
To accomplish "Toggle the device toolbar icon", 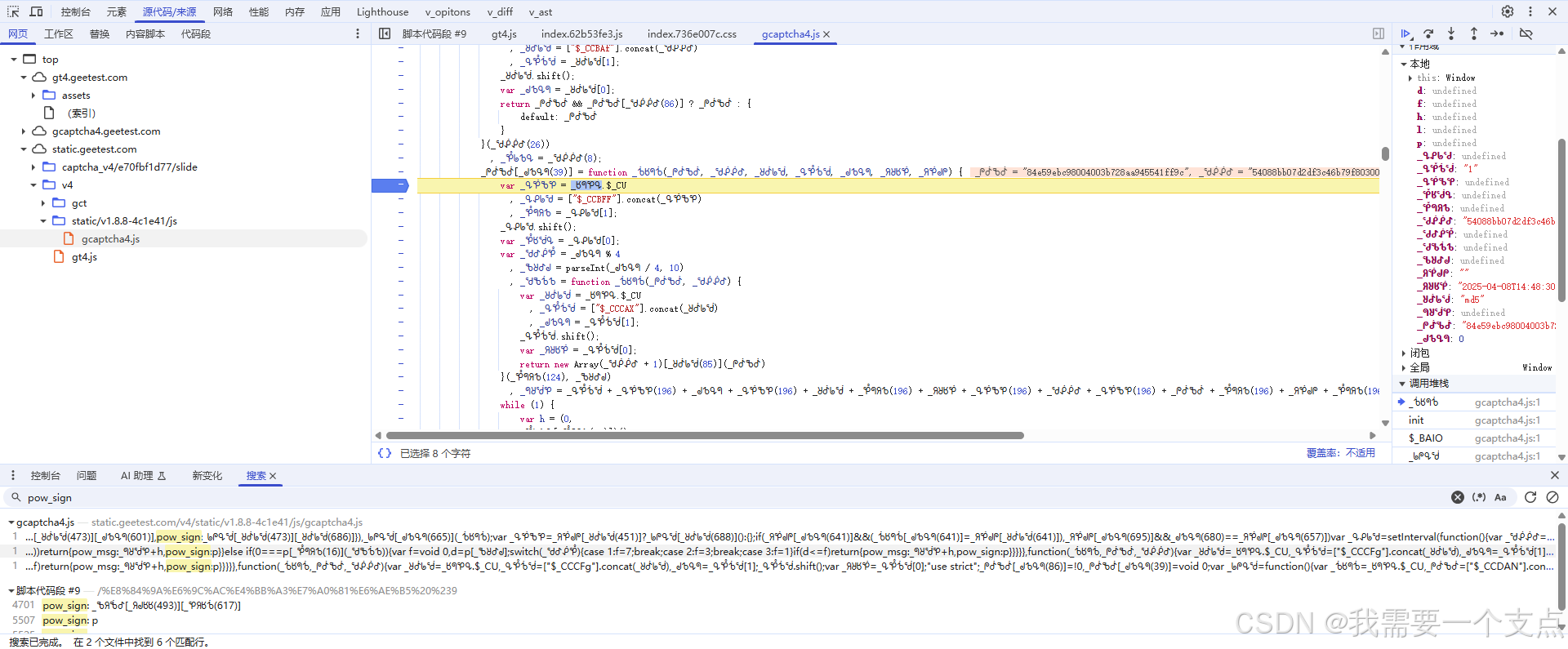I will click(37, 11).
